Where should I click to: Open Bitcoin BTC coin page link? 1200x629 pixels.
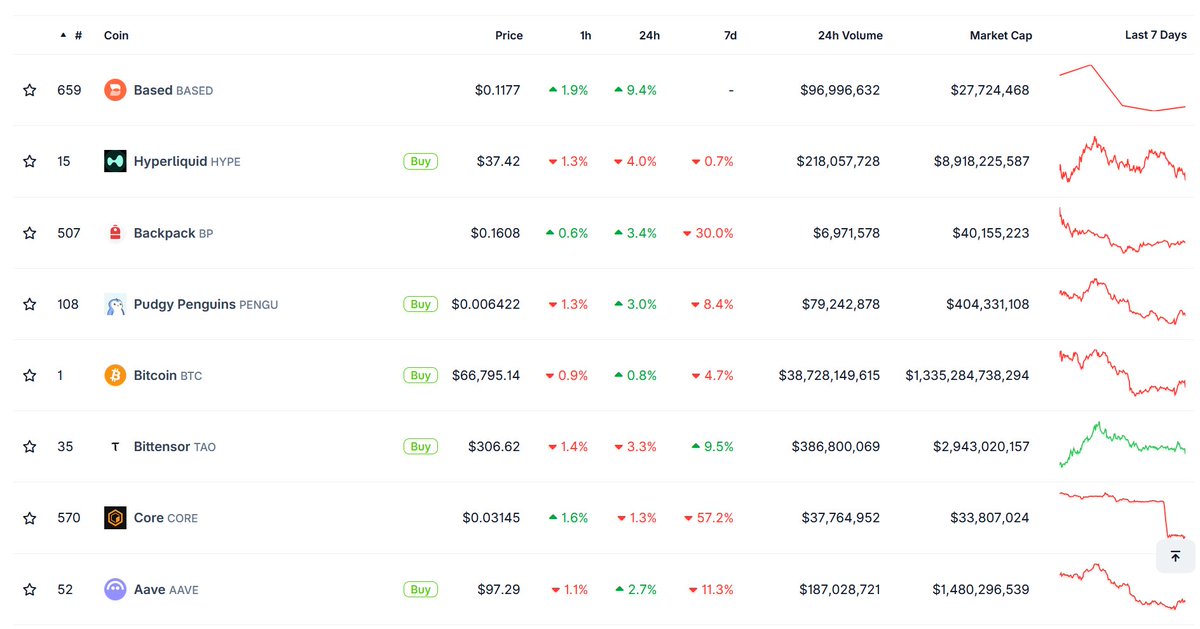(168, 375)
